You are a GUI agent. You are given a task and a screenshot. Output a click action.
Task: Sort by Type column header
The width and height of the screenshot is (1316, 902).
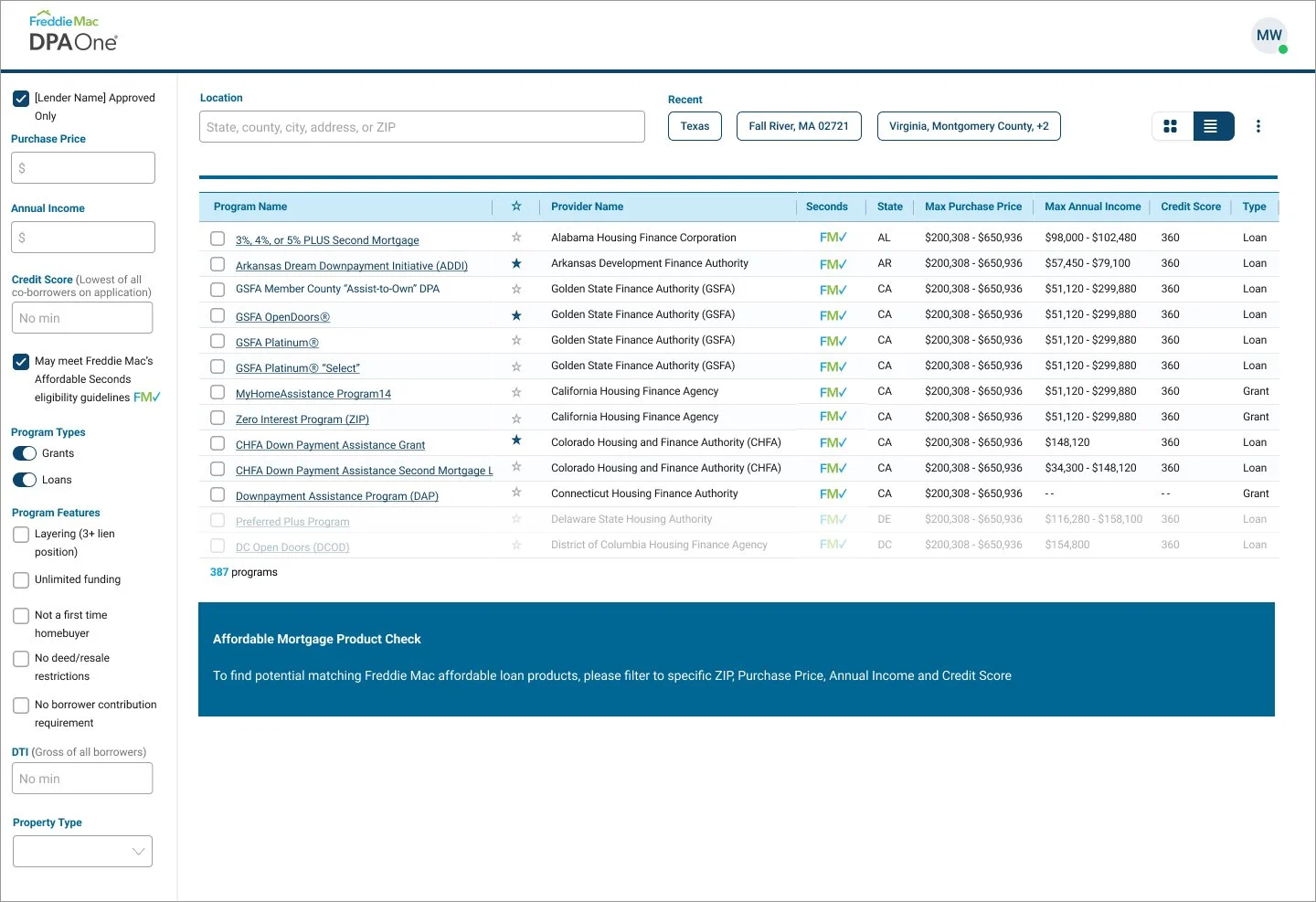tap(1254, 207)
